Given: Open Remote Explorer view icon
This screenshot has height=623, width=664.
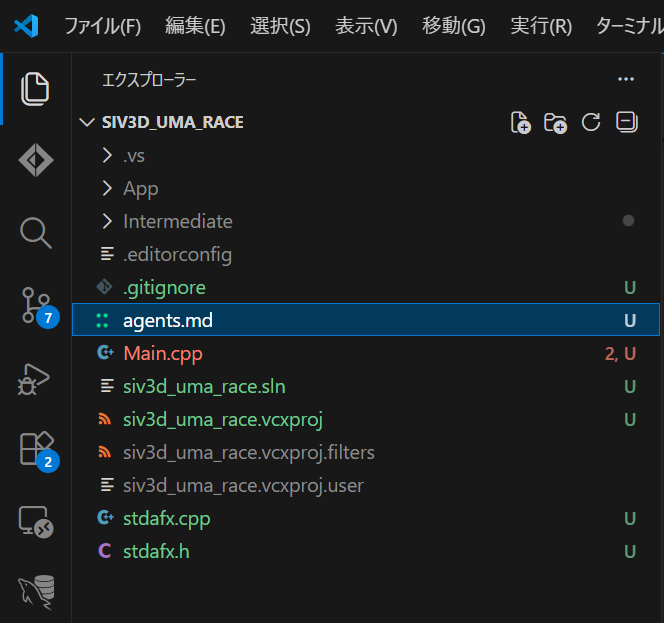Looking at the screenshot, I should point(35,521).
